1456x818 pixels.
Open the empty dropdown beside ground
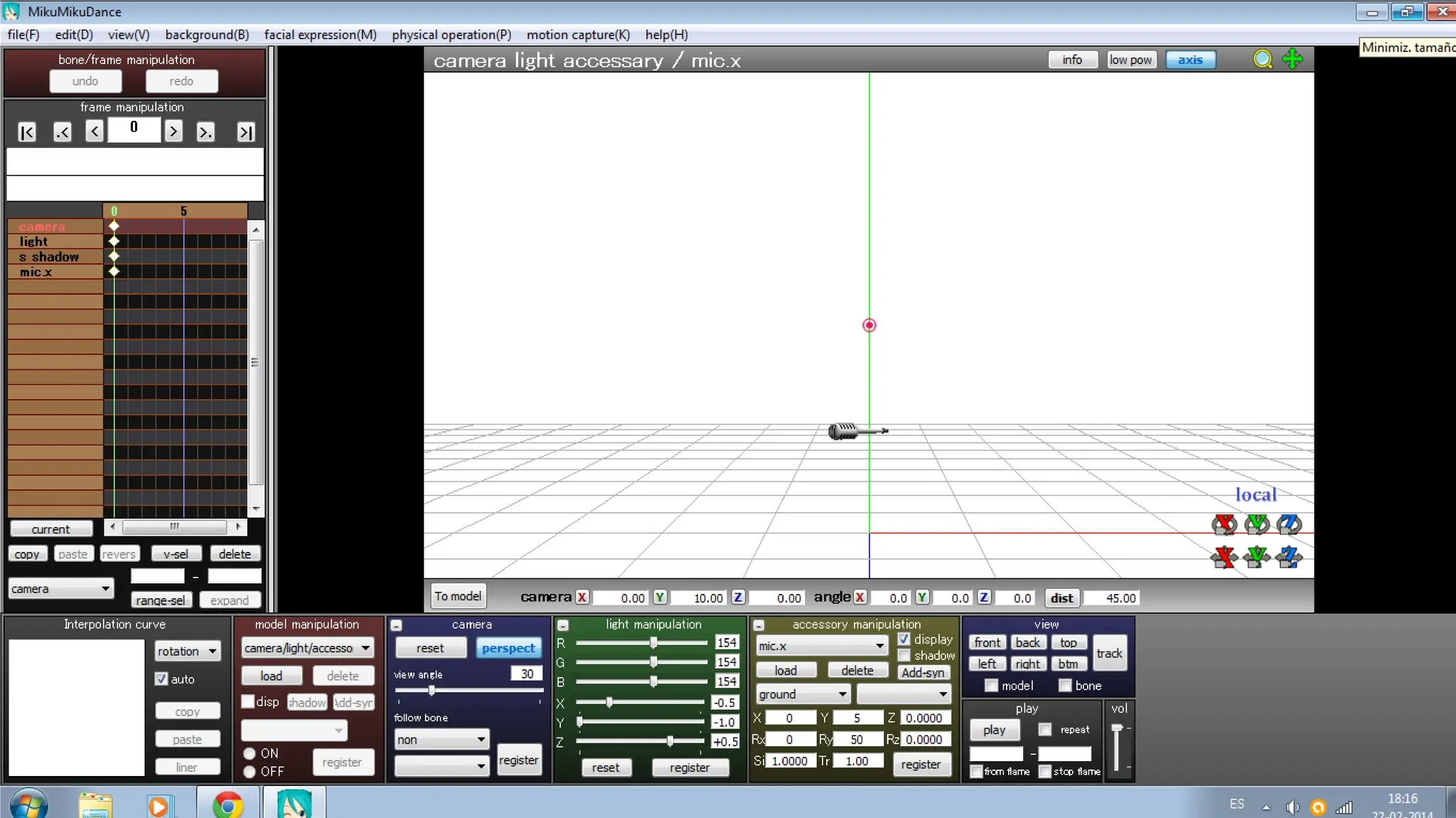[904, 694]
